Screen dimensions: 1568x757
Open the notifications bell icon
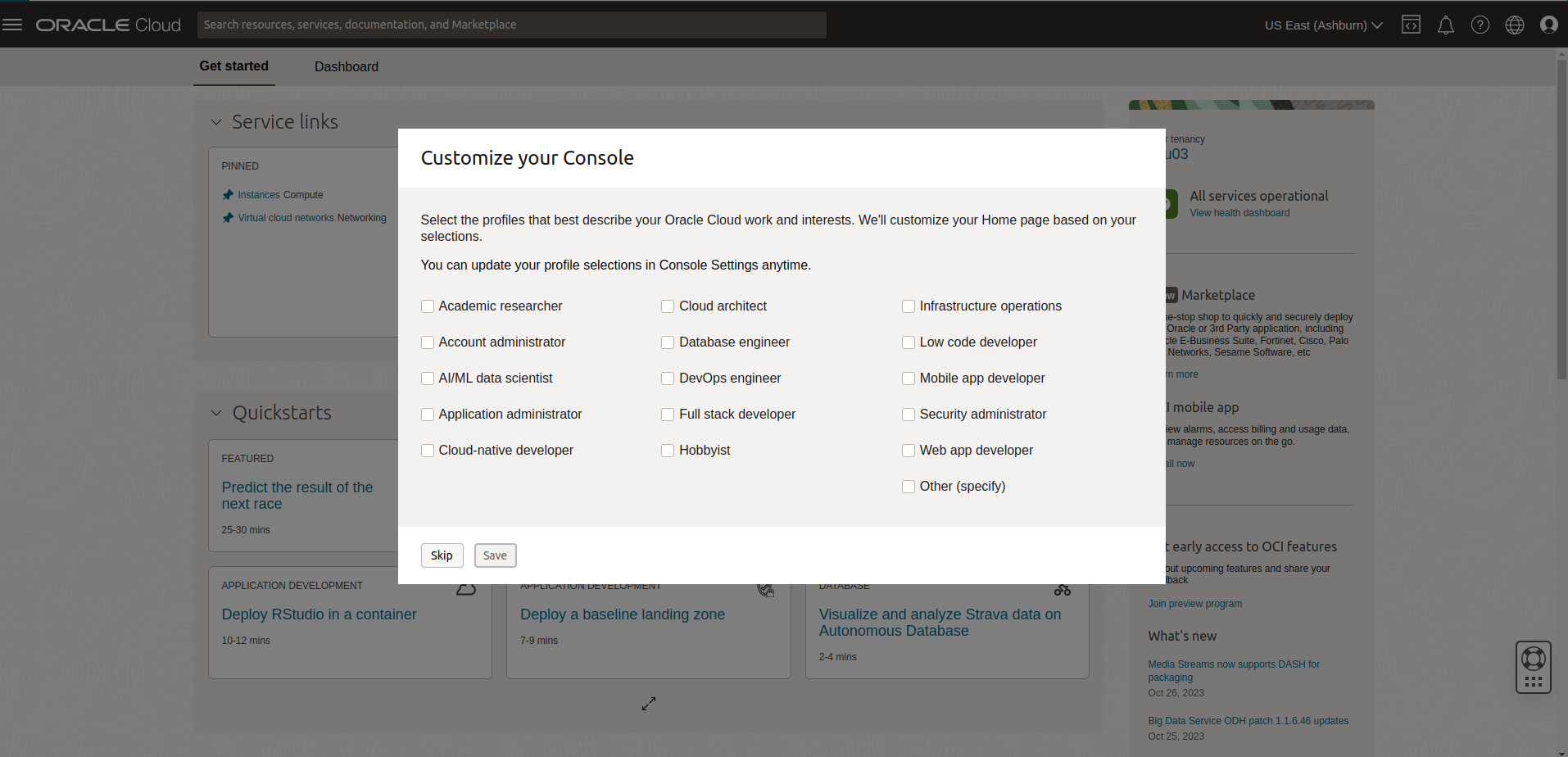[1446, 25]
